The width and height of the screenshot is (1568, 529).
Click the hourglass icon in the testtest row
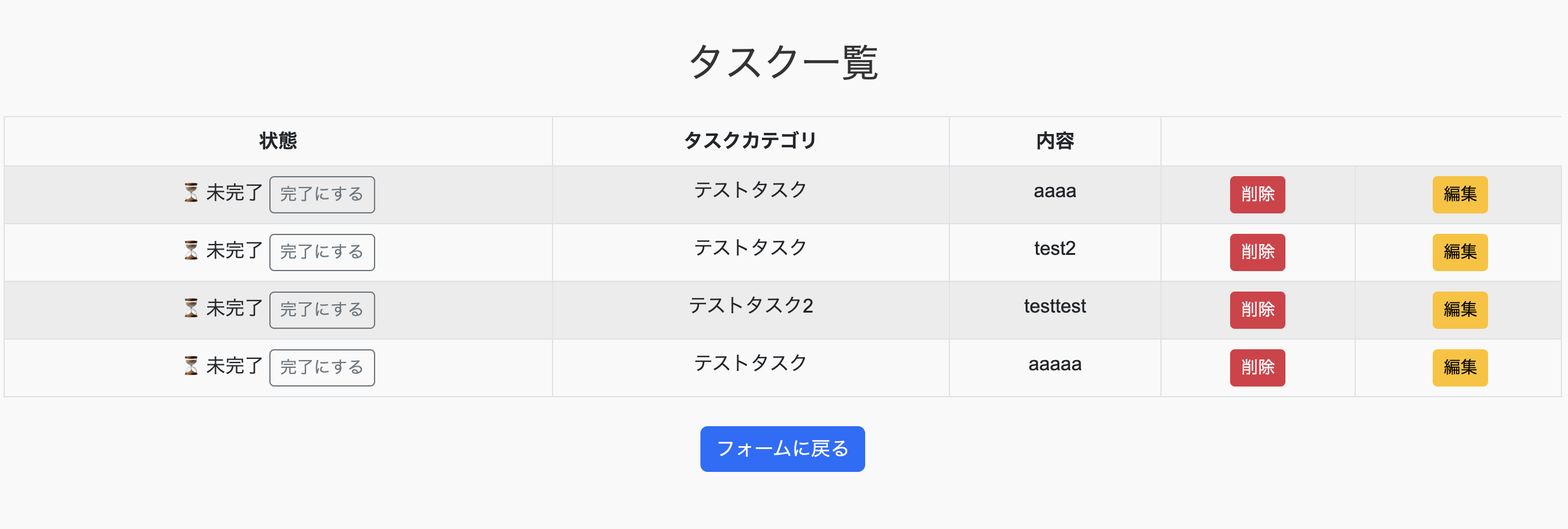coord(191,308)
